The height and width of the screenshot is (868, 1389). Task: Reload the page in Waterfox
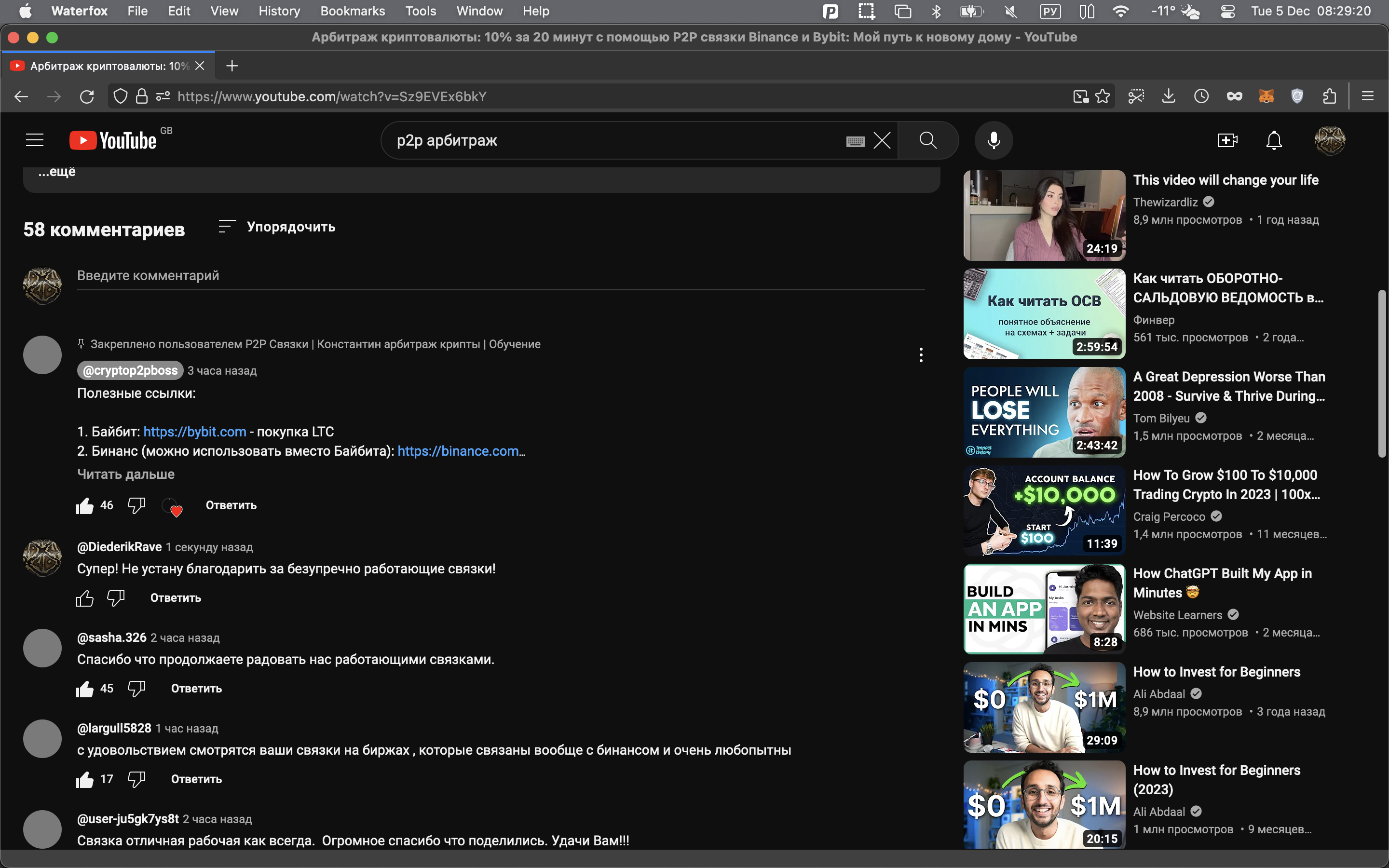point(87,96)
